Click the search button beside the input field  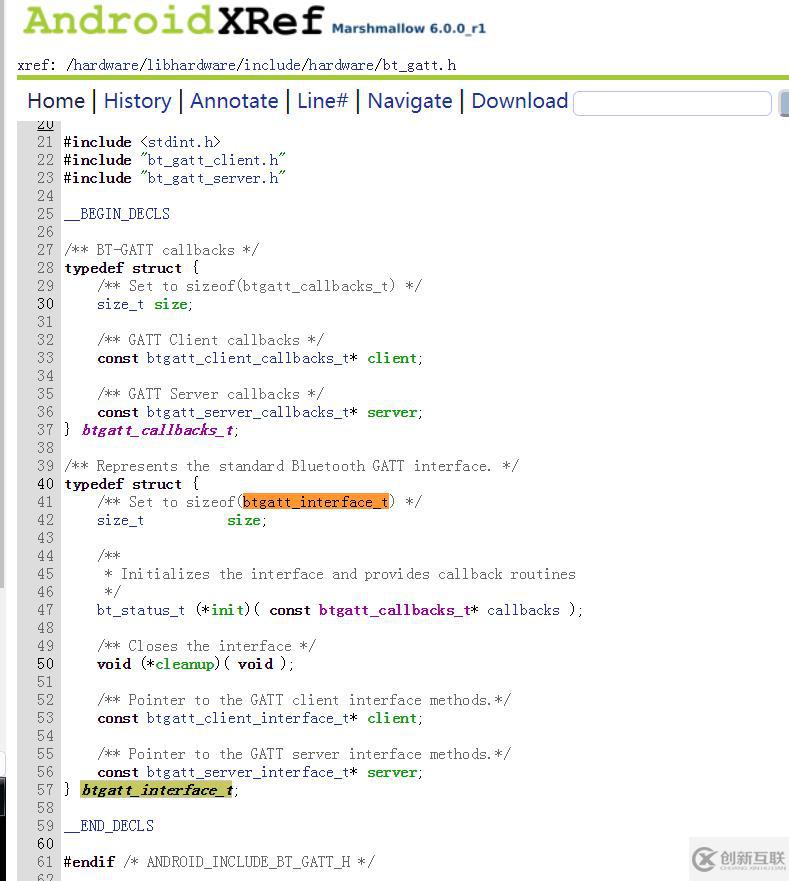784,103
